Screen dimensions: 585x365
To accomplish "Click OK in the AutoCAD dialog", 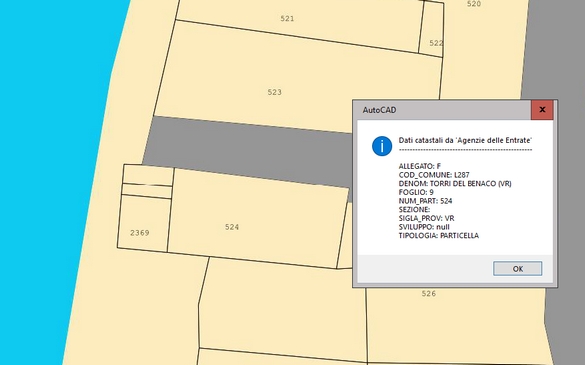I will [x=517, y=269].
